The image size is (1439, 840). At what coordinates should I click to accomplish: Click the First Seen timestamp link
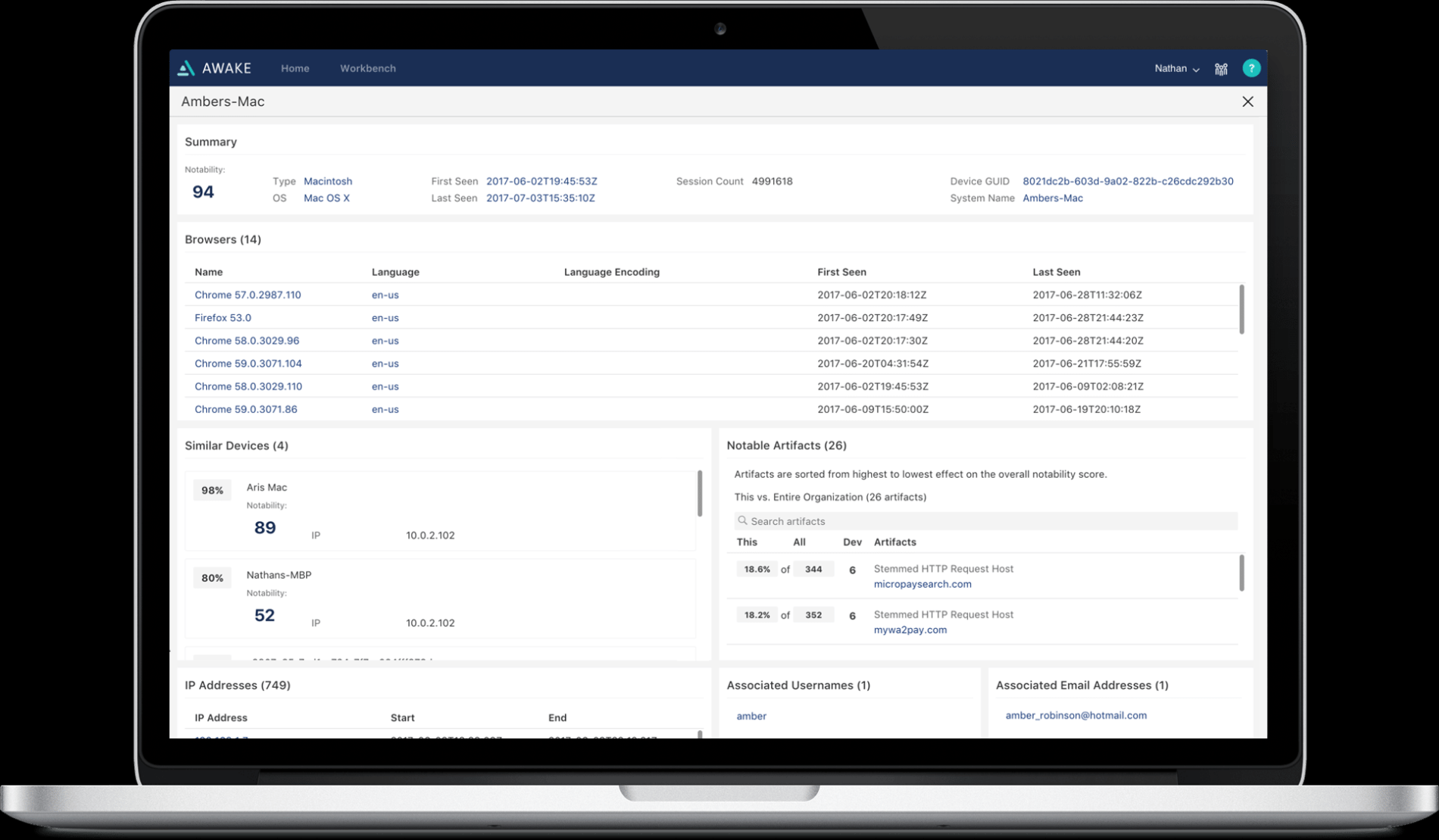[541, 181]
